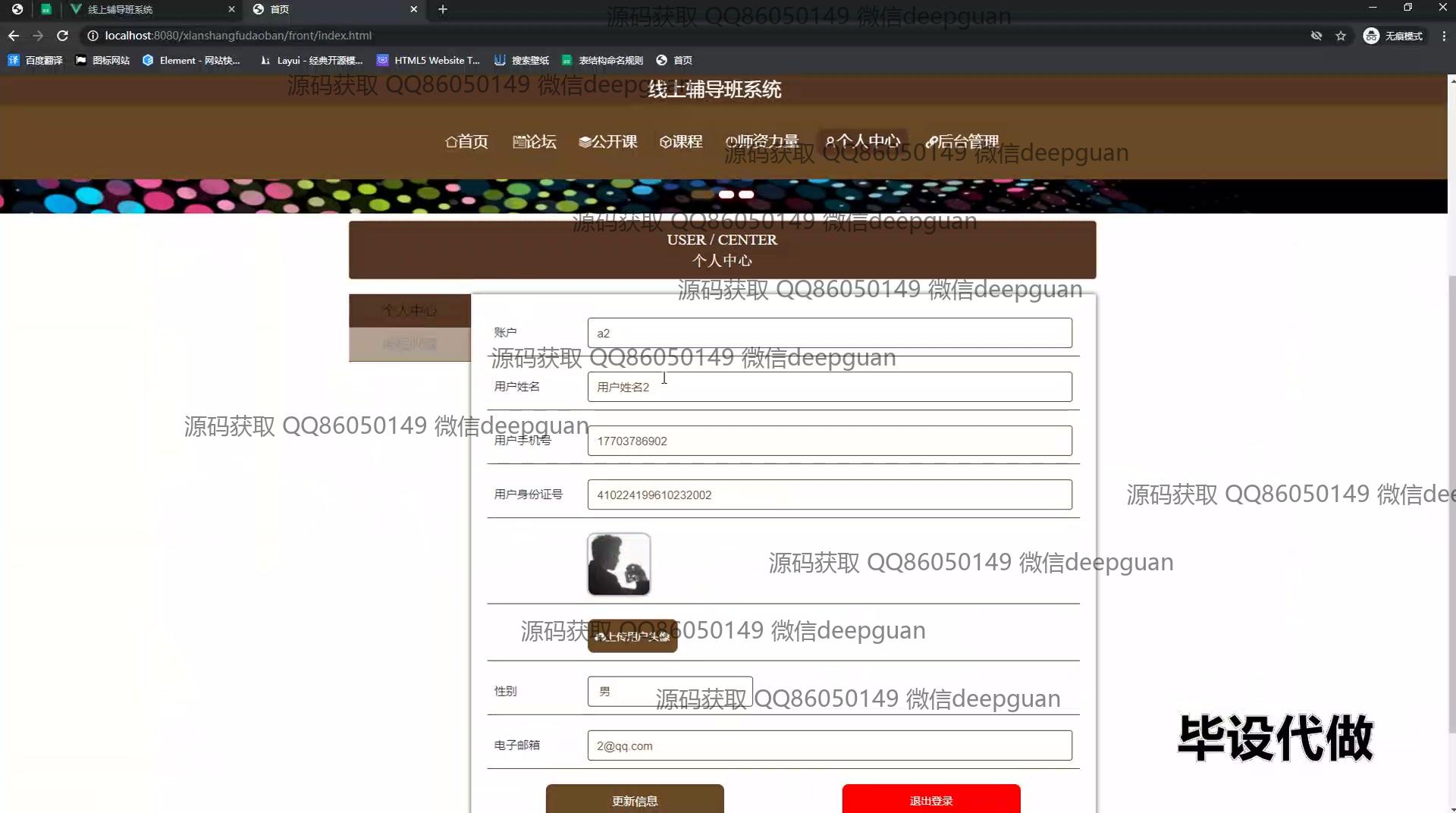Open the Element bookmark

[x=191, y=60]
